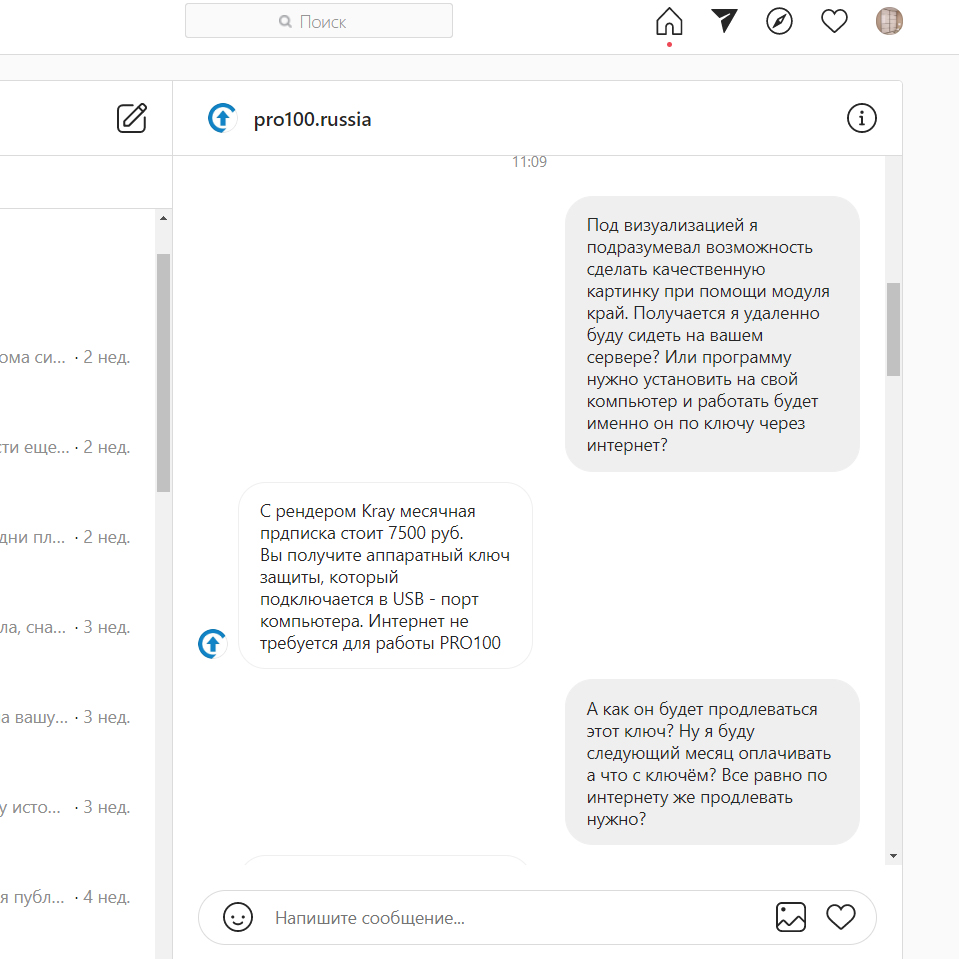Open the Explore compass icon

click(x=779, y=21)
